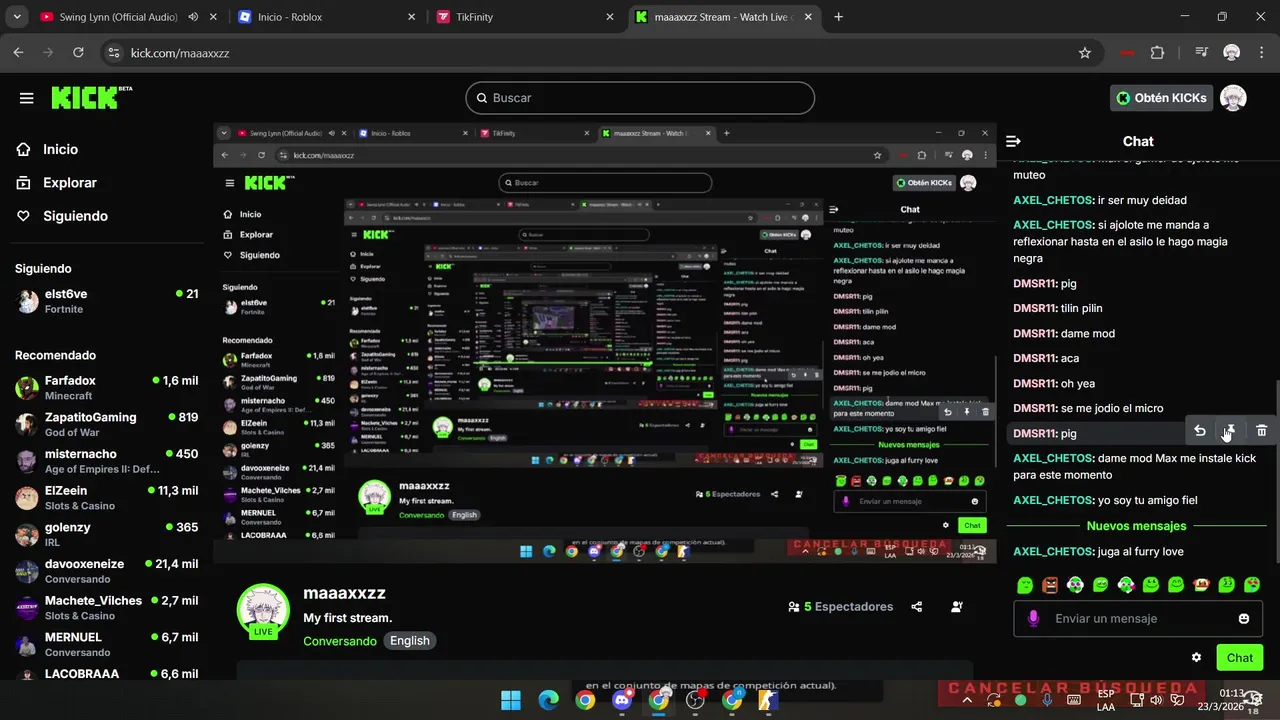Go back in browser
Viewport: 1280px width, 720px height.
coord(19,53)
